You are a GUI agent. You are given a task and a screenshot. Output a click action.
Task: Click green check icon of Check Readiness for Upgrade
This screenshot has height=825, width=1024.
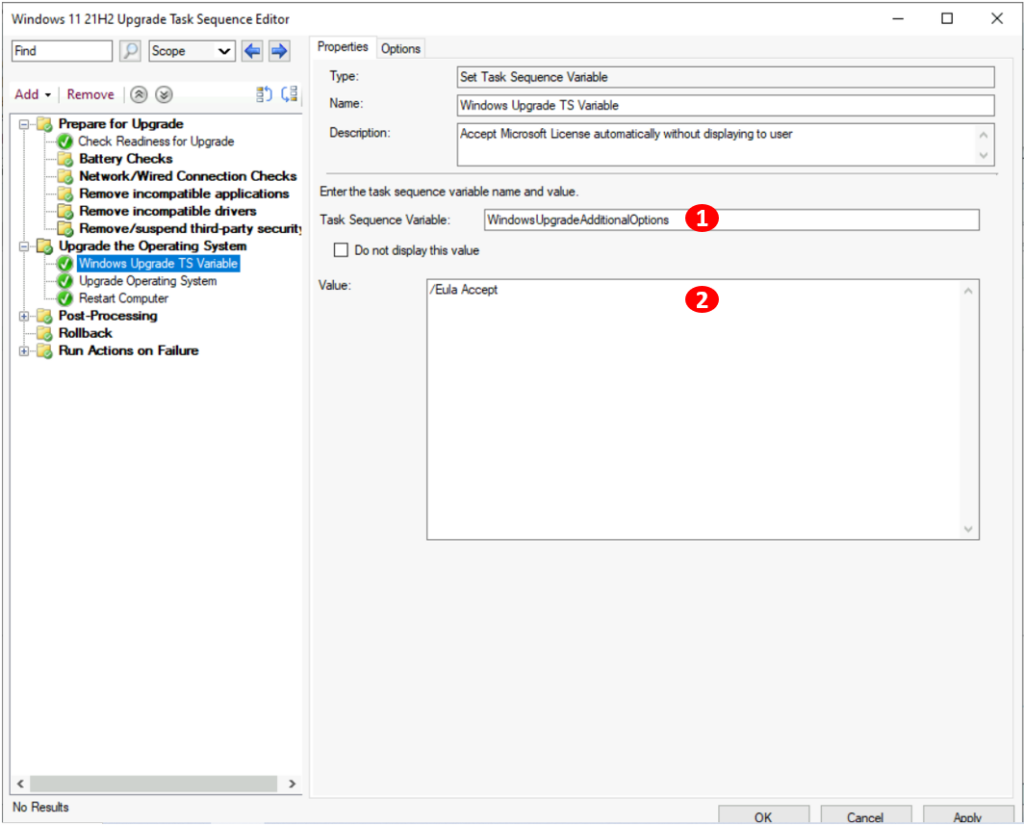click(65, 141)
